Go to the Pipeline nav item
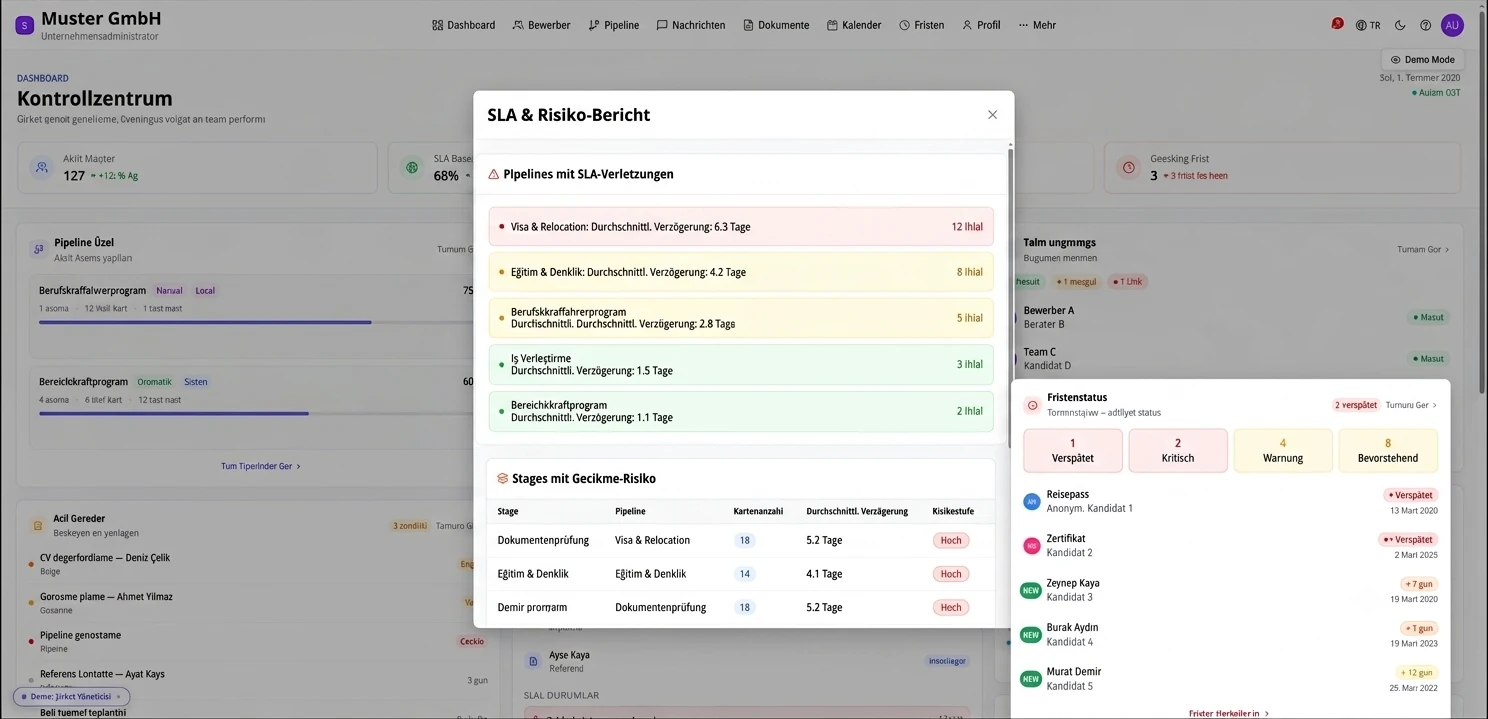This screenshot has height=719, width=1488. point(613,25)
